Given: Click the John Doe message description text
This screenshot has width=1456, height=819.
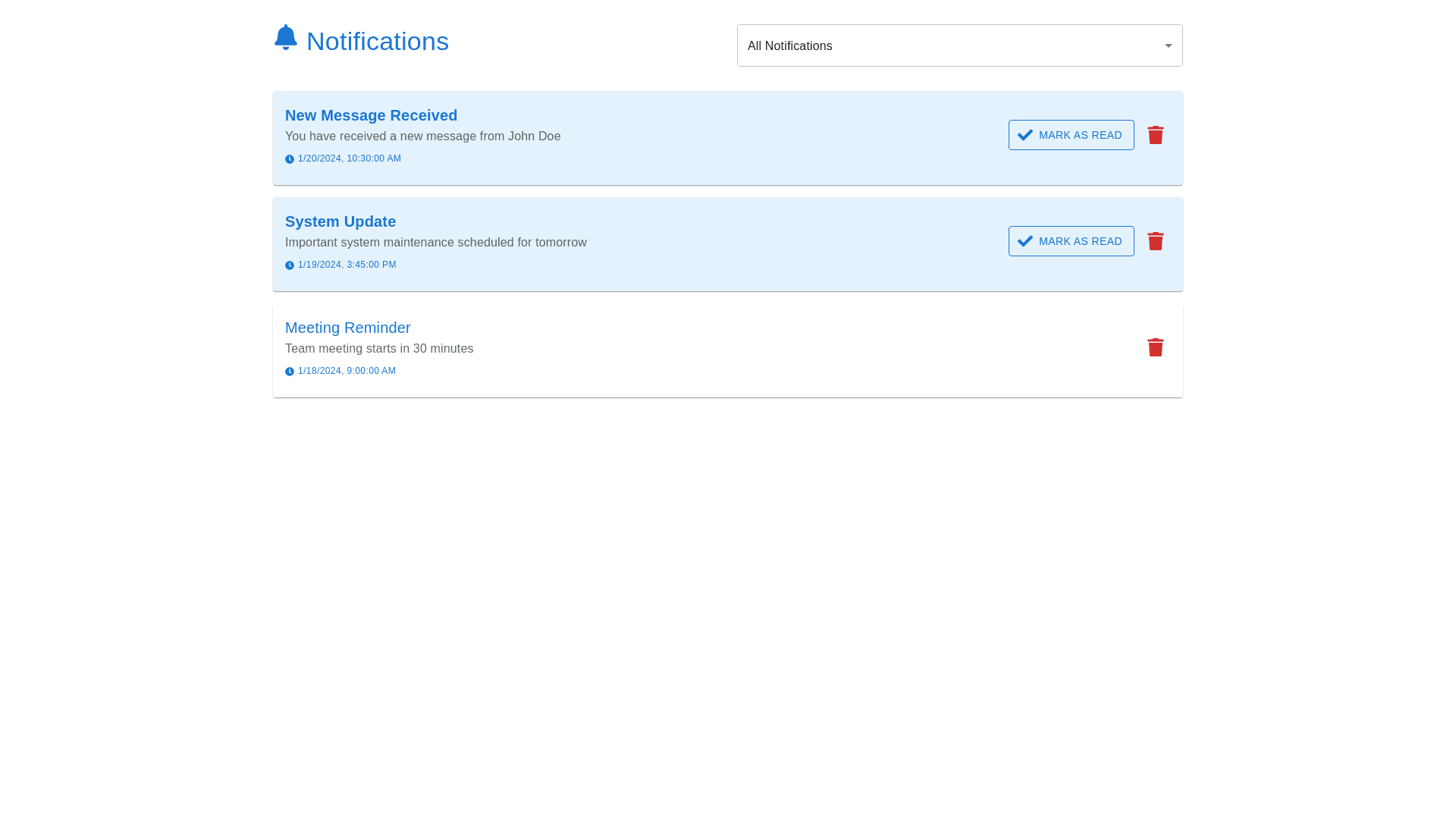Looking at the screenshot, I should (422, 136).
